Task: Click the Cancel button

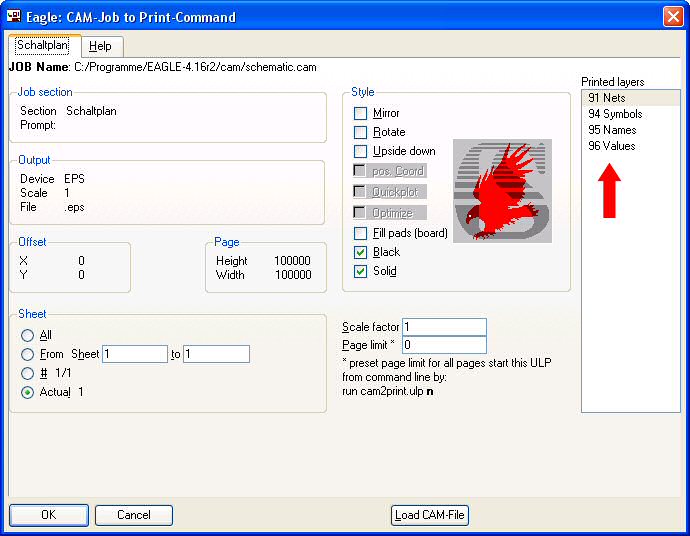Action: pyautogui.click(x=133, y=515)
